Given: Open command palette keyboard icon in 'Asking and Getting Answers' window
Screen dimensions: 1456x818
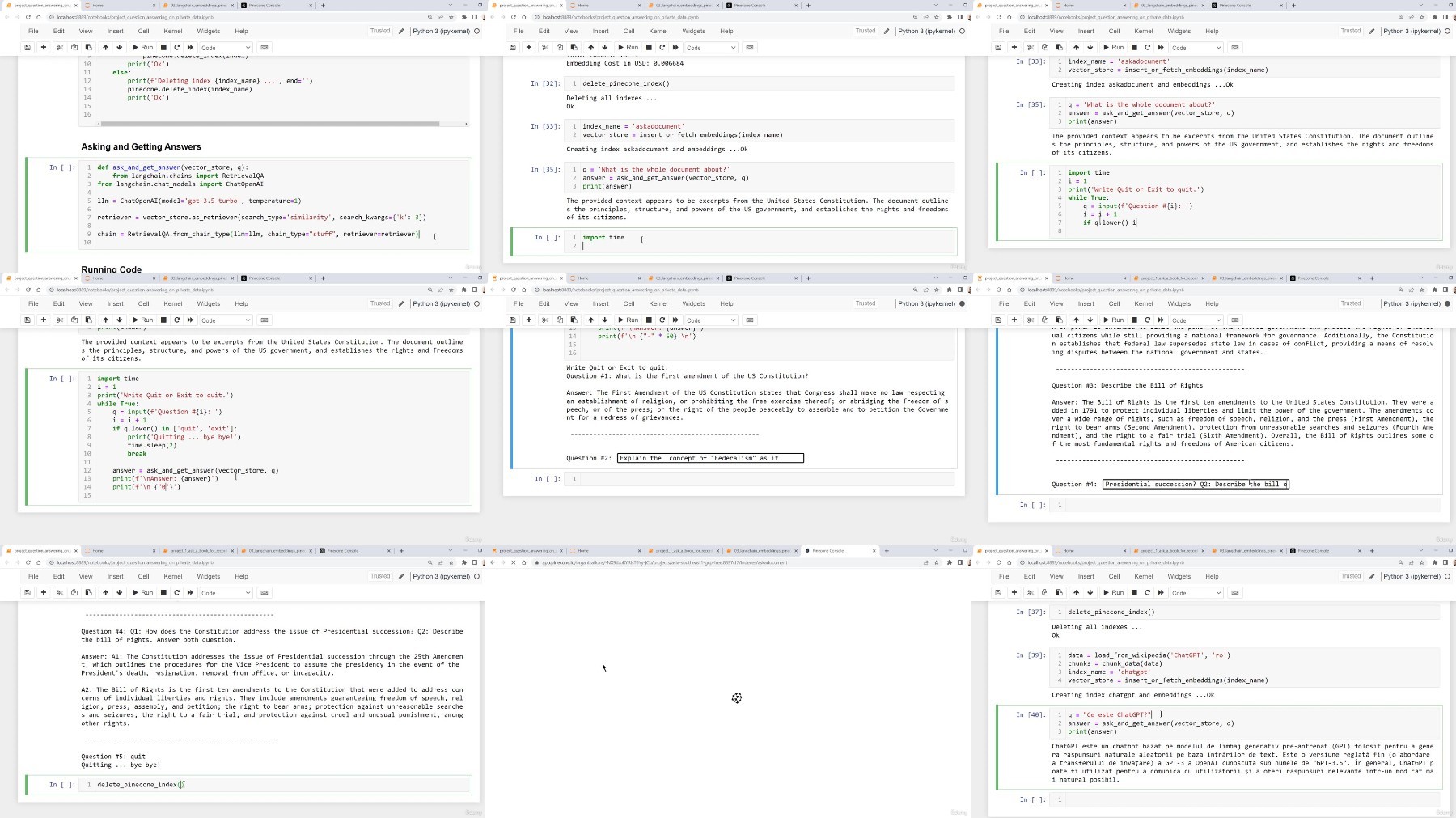Looking at the screenshot, I should pyautogui.click(x=265, y=47).
